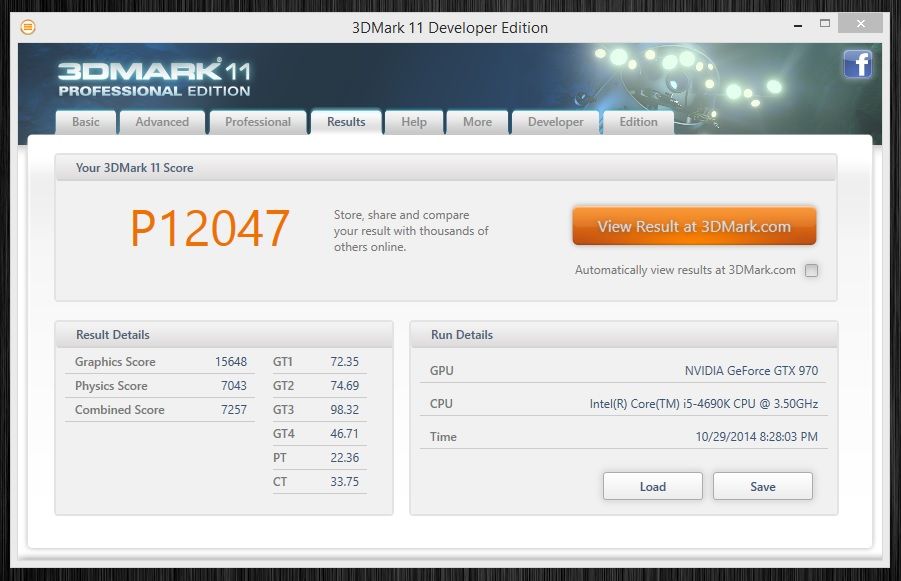Open the Developer tab

click(556, 122)
